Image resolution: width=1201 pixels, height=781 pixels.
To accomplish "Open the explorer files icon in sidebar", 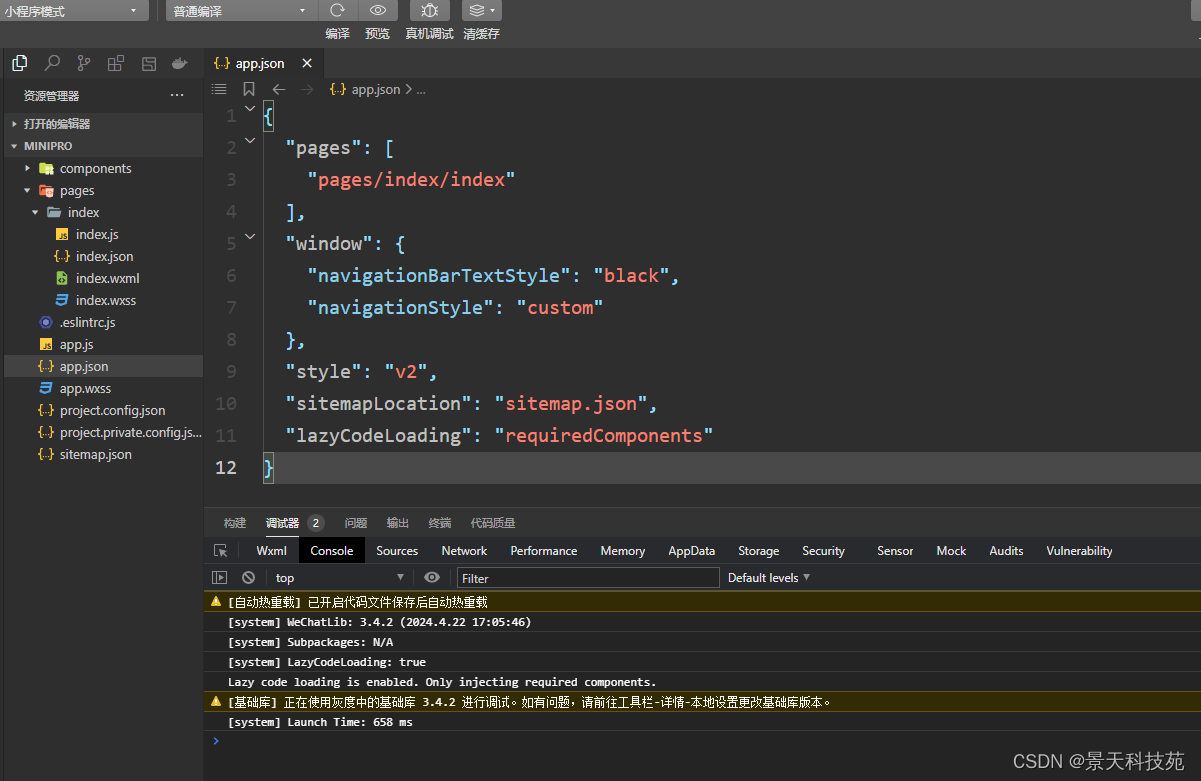I will point(19,63).
